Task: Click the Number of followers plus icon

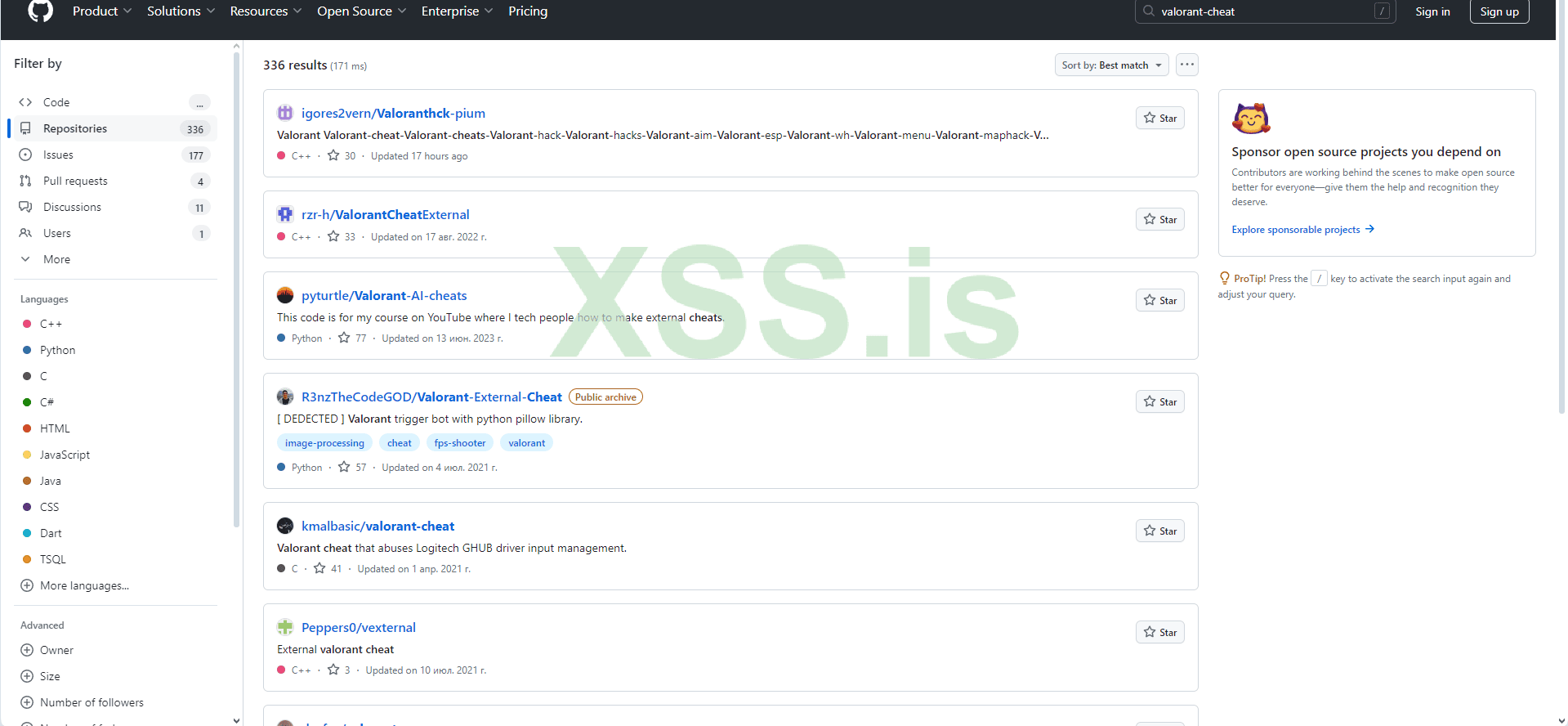Action: click(27, 702)
